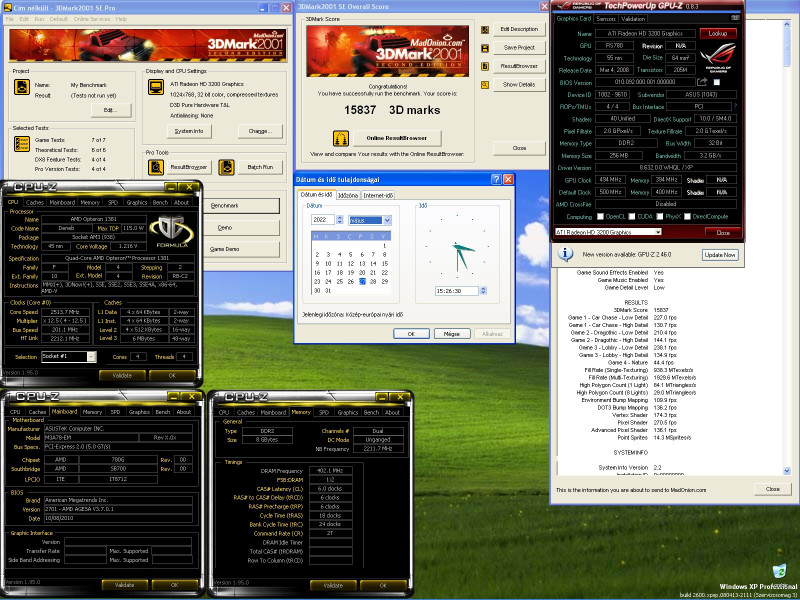The image size is (800, 600).
Task: Click the time input field showing 15:26:30
Action: click(456, 291)
